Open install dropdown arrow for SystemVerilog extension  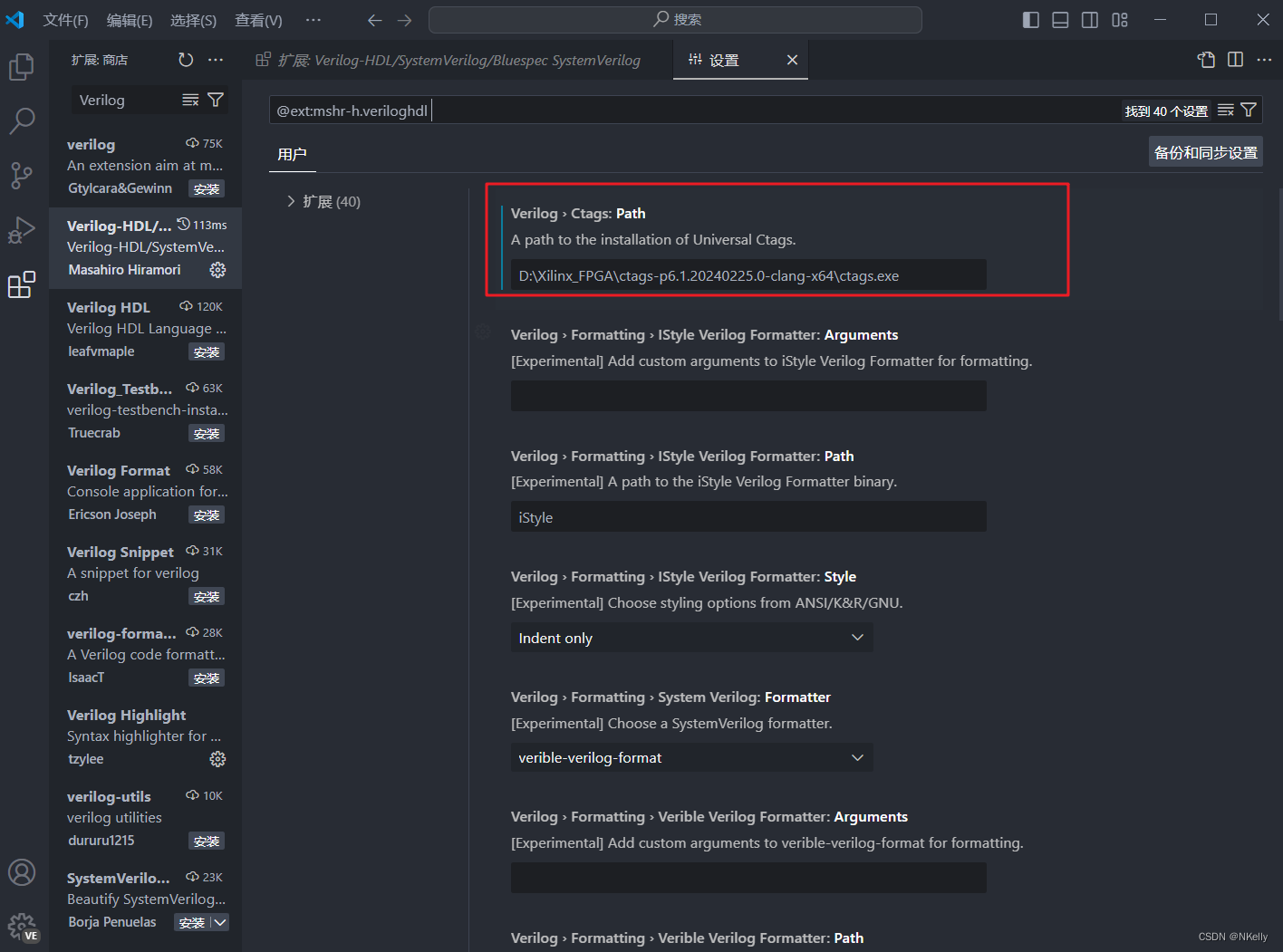(x=220, y=922)
